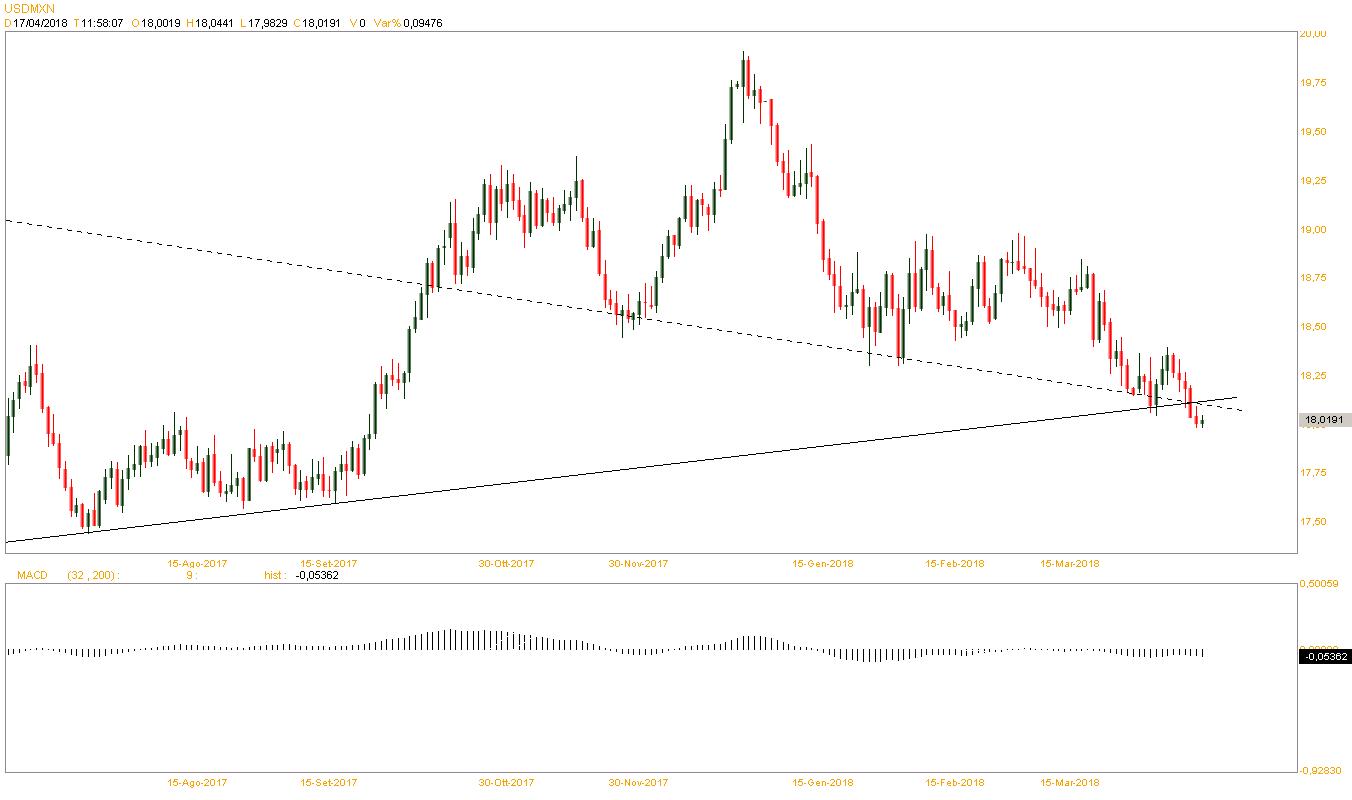Select 15-Gen-2018 on price chart date axis

822,563
